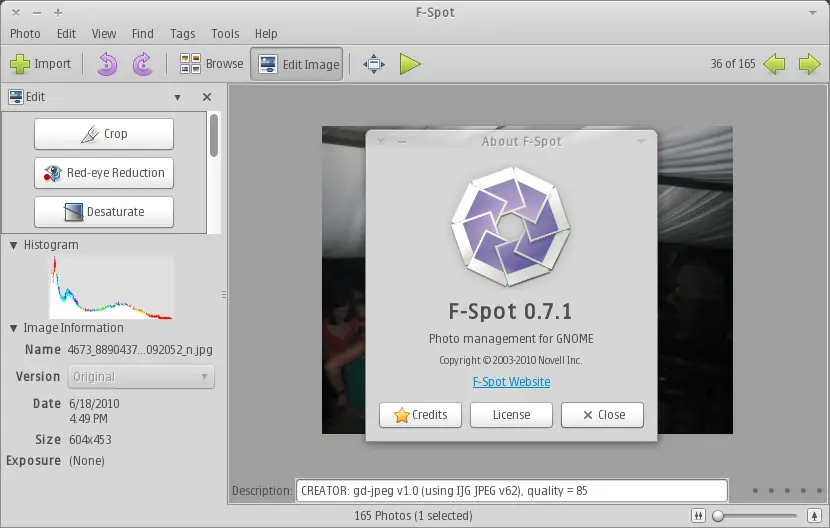Click the main window title bar dropdown arrow
The width and height of the screenshot is (830, 528).
813,13
